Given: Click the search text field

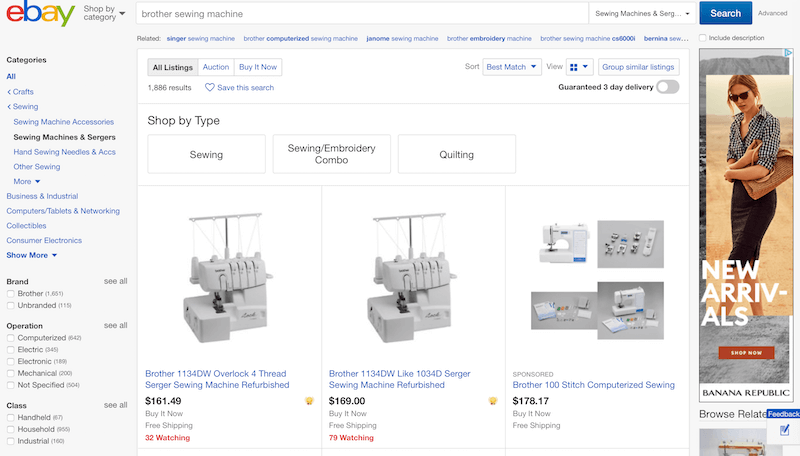Looking at the screenshot, I should coord(362,14).
